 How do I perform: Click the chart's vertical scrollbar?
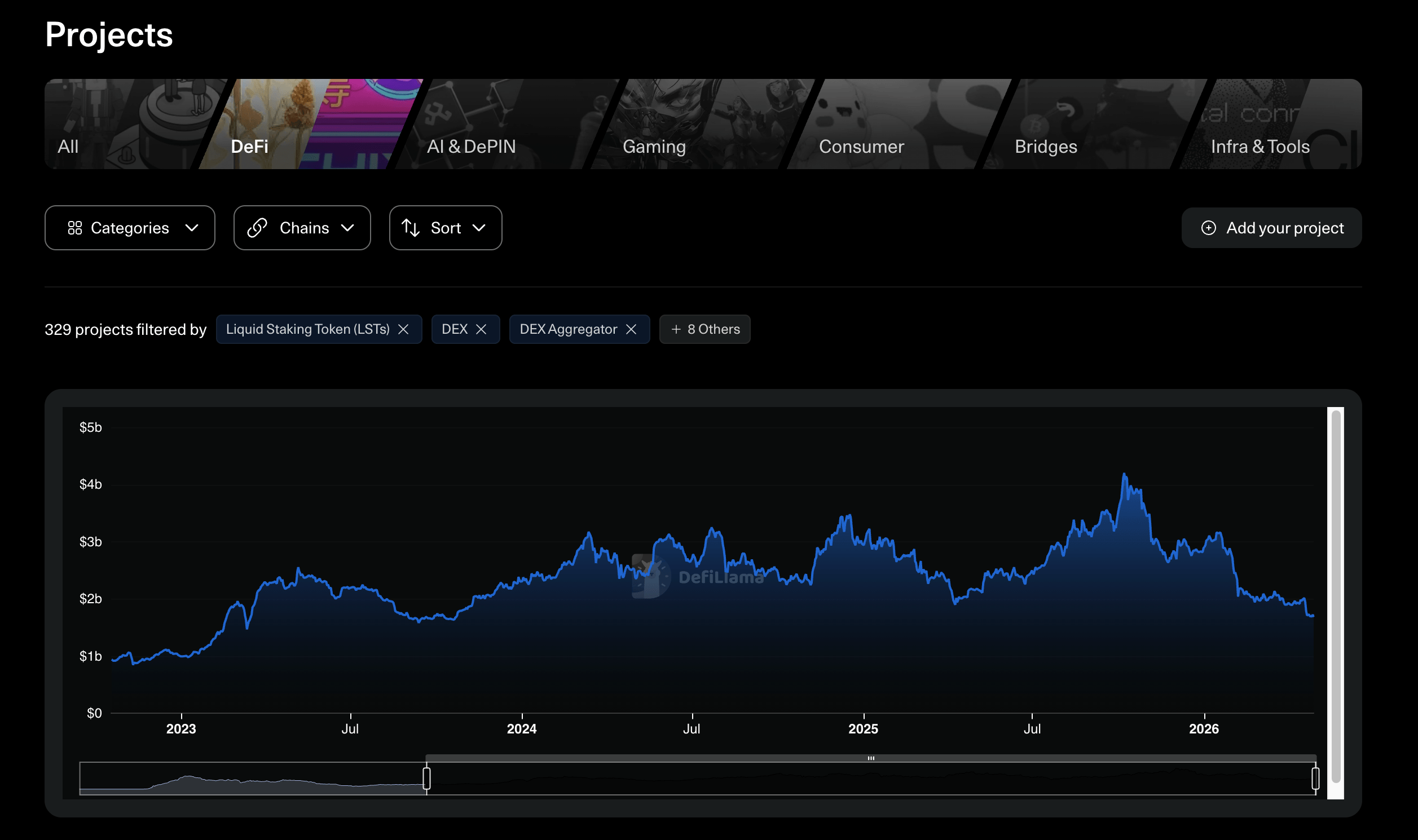(x=1336, y=597)
